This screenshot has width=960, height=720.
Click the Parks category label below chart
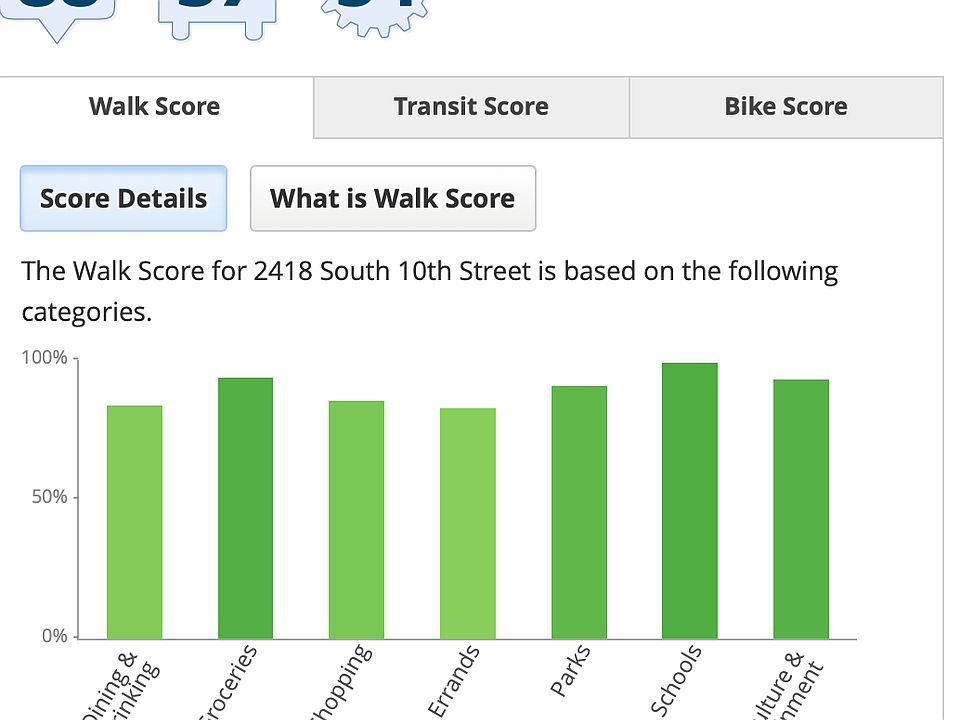(x=571, y=670)
